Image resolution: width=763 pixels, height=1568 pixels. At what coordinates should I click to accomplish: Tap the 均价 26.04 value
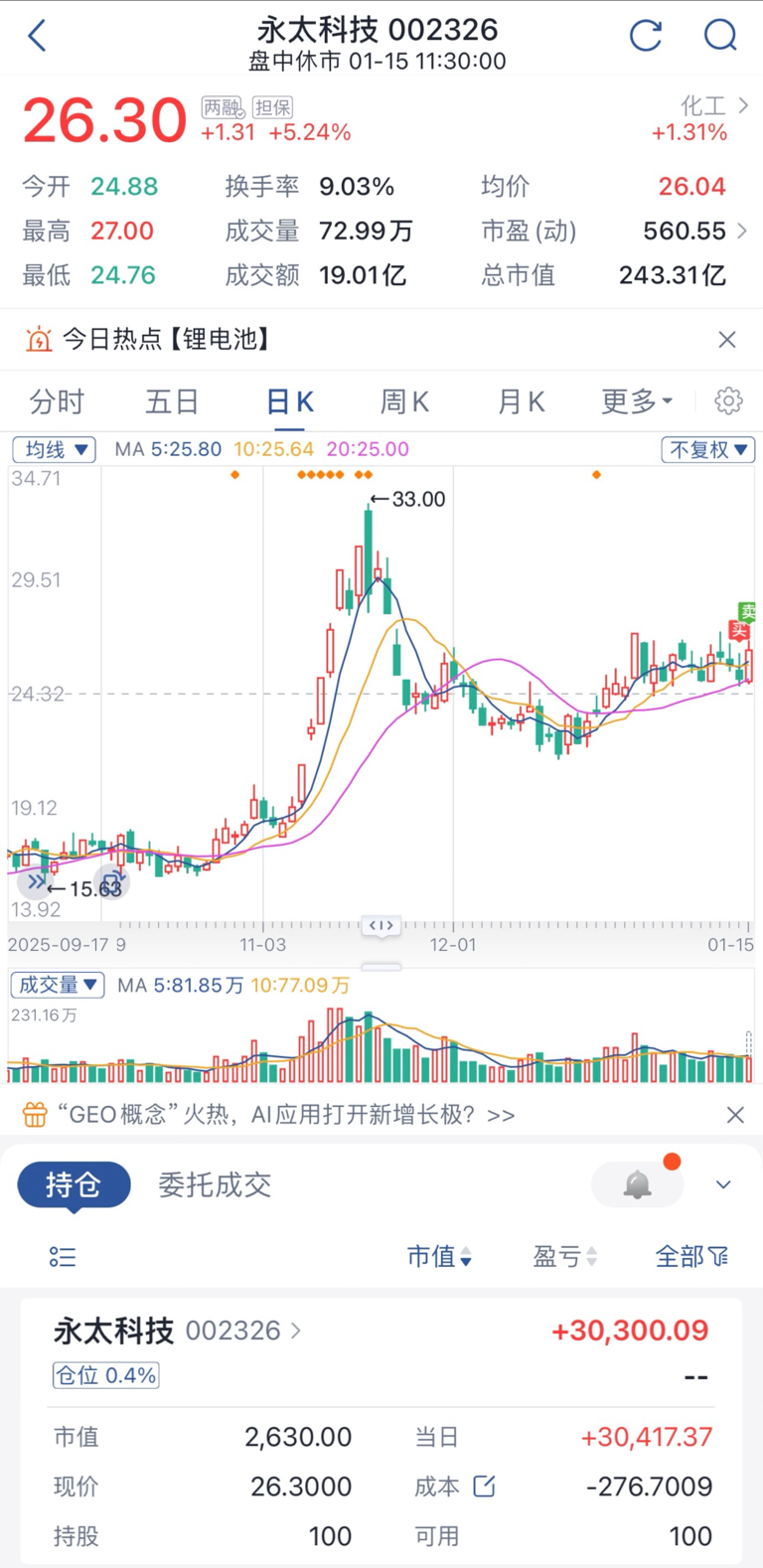tap(692, 187)
